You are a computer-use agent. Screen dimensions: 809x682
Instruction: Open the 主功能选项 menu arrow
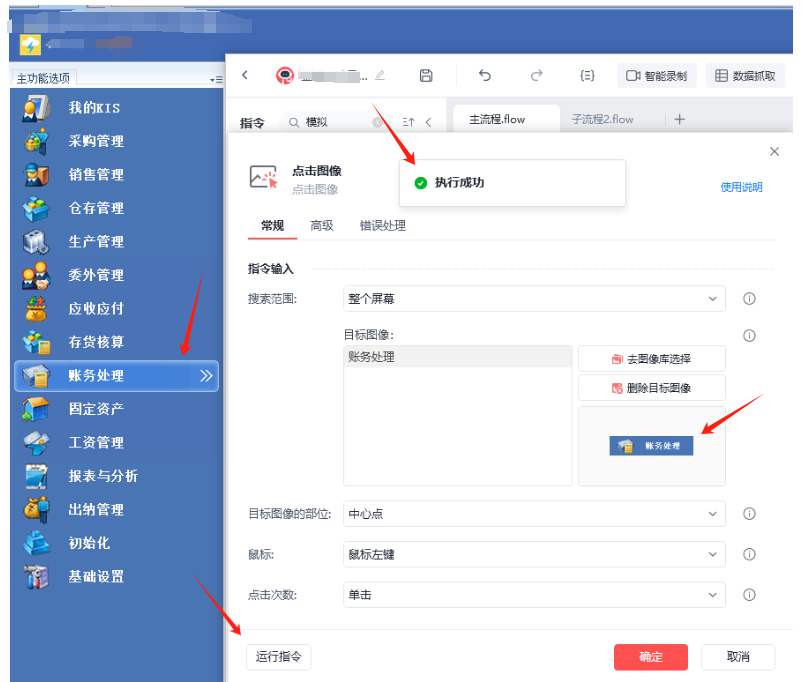pos(216,79)
